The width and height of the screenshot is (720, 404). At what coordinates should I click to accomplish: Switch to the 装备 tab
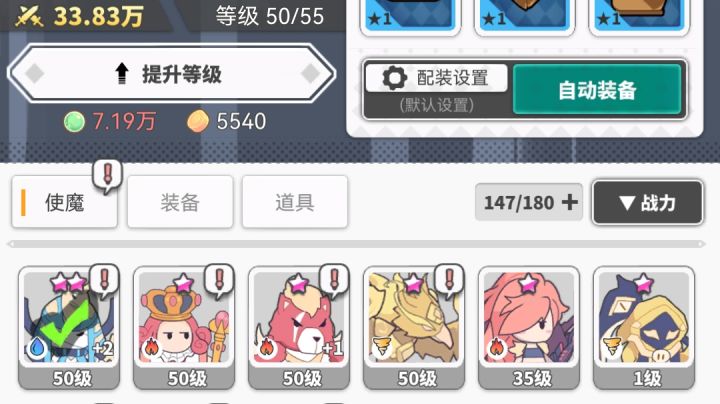[180, 202]
